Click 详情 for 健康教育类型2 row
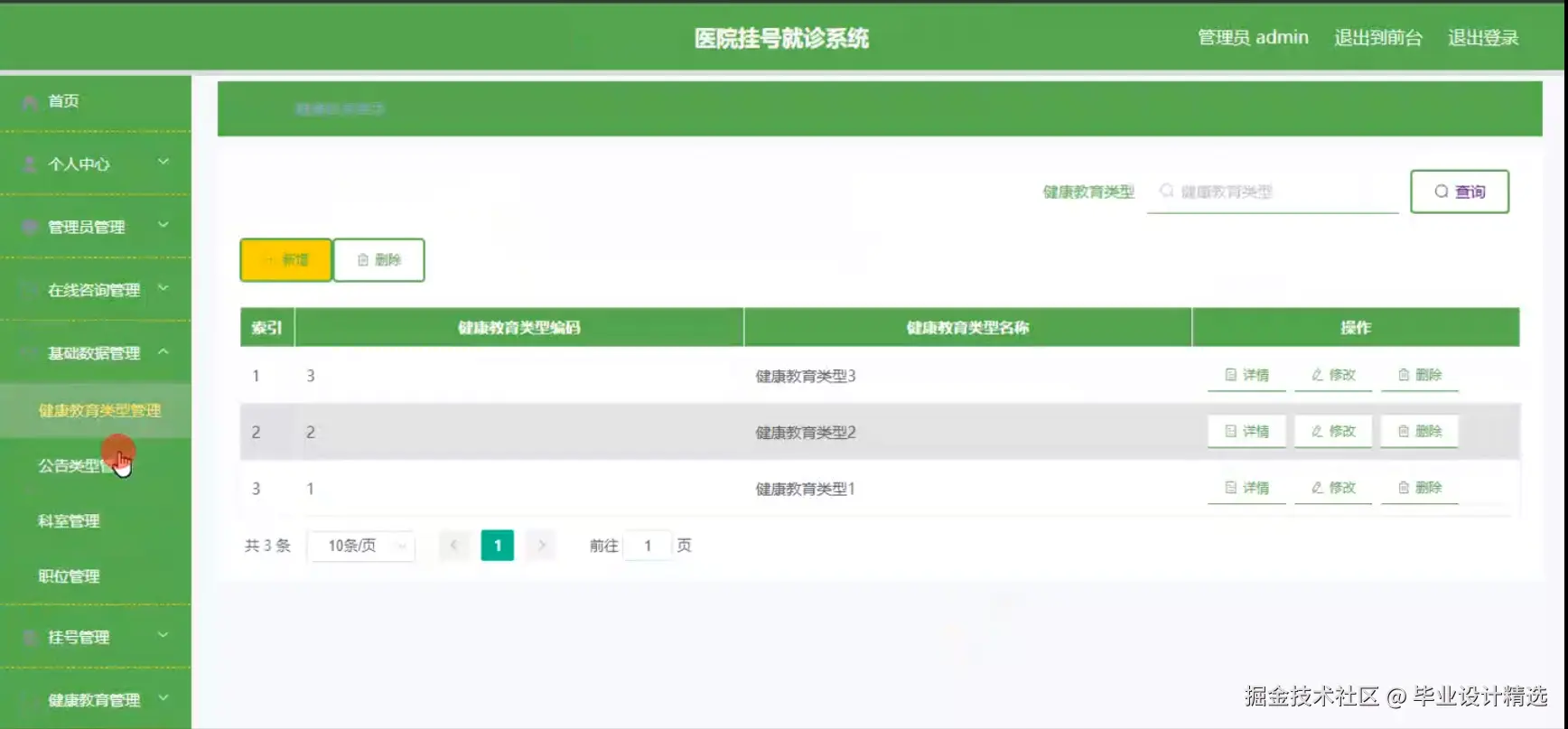This screenshot has height=729, width=1568. coord(1246,431)
